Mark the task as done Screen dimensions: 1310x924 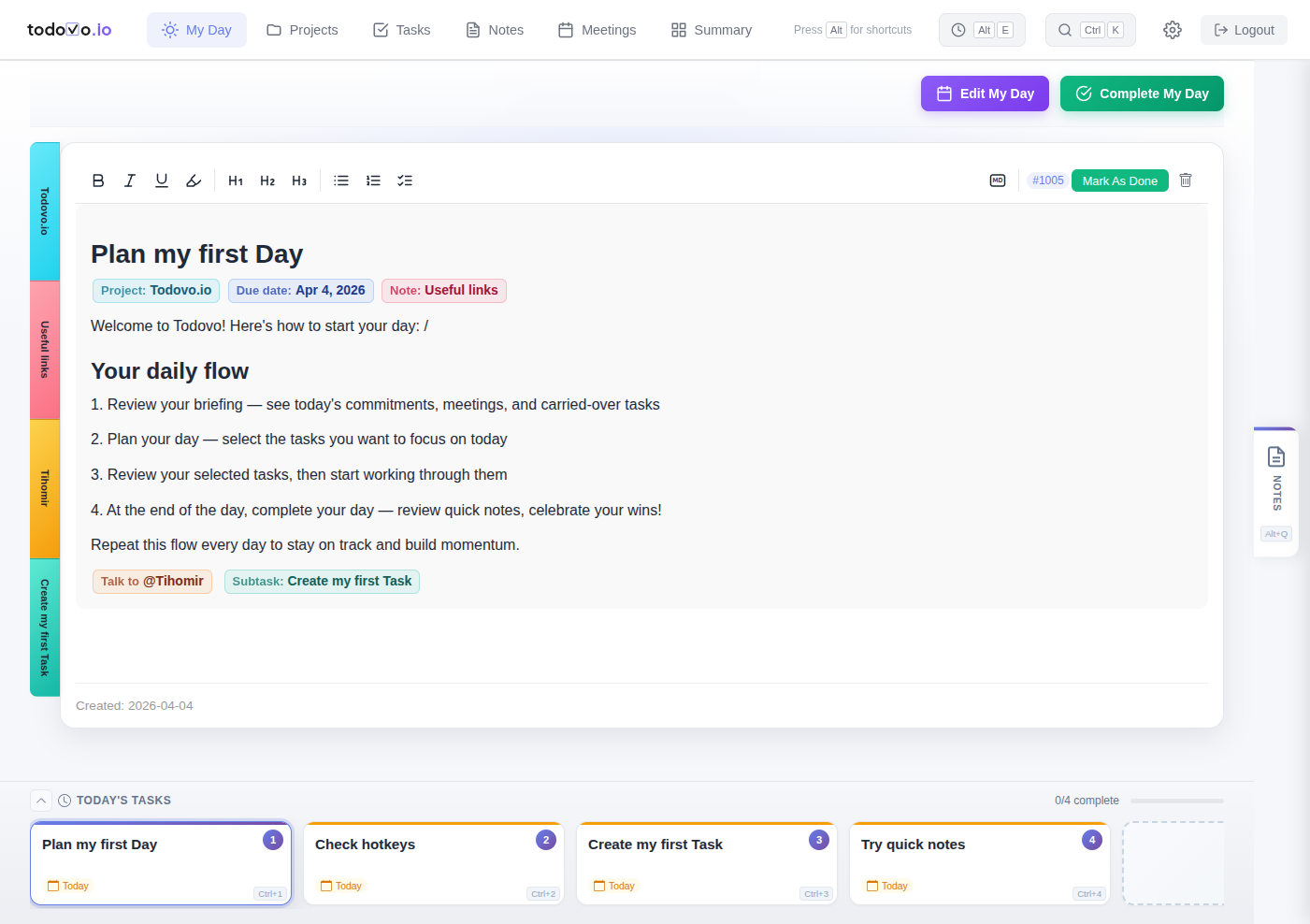pos(1120,180)
